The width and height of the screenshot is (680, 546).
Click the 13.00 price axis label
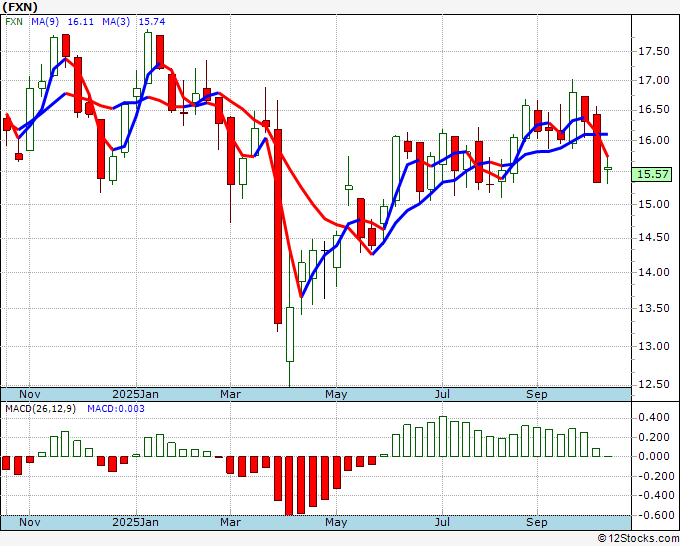(x=654, y=346)
